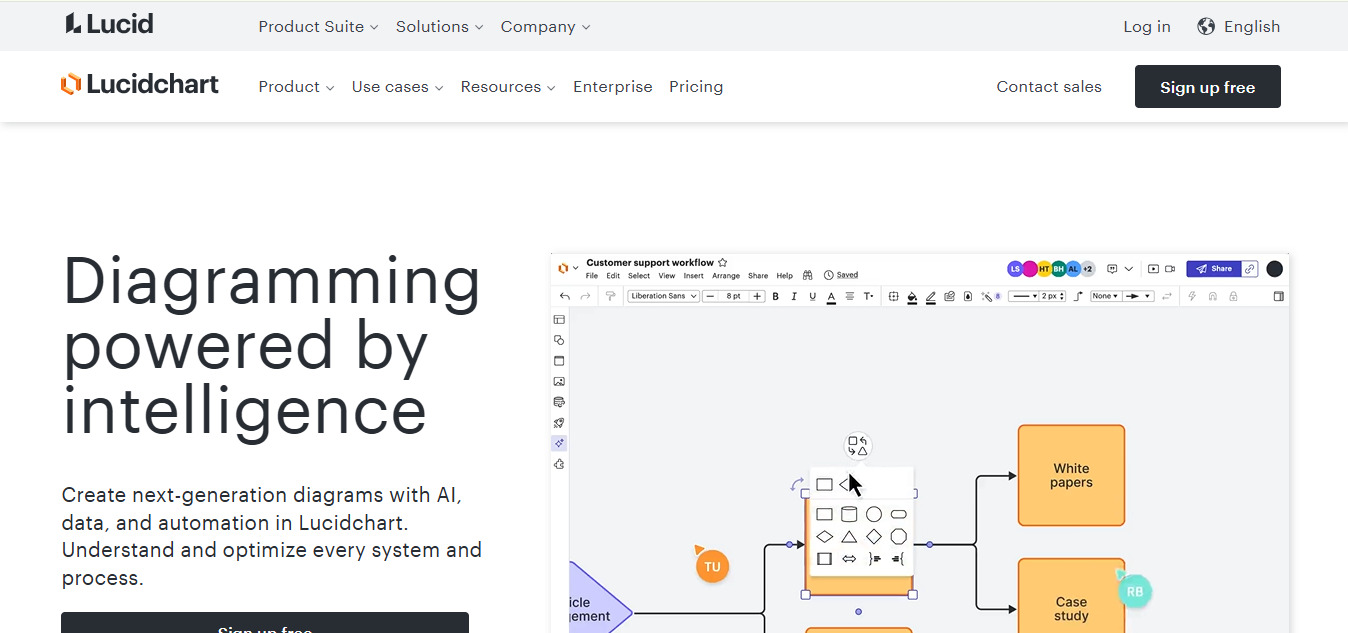
Task: Click the blue Share button in editor
Action: (x=1213, y=269)
